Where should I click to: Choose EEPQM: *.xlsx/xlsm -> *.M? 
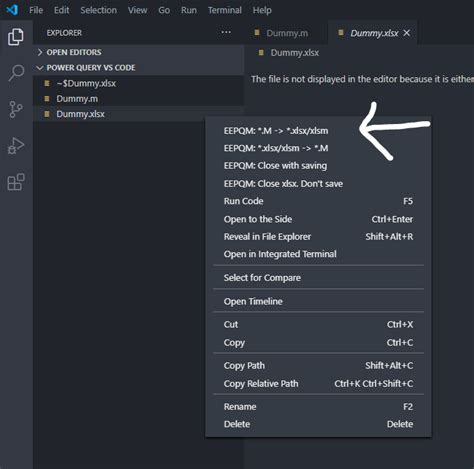click(x=318, y=148)
